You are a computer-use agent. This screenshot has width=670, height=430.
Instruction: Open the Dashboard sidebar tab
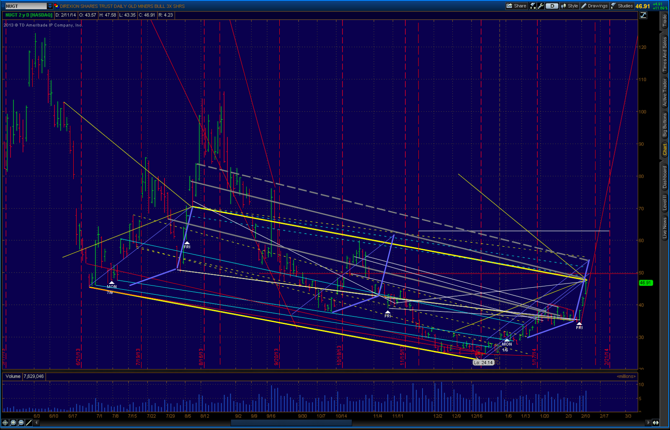coord(665,177)
